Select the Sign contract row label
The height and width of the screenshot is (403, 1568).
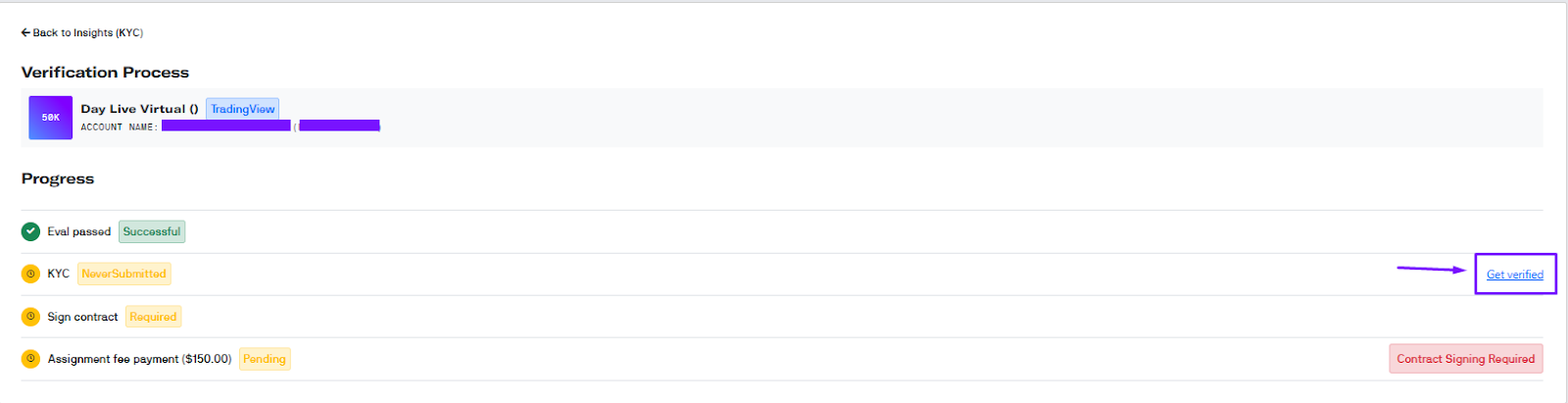tap(82, 317)
